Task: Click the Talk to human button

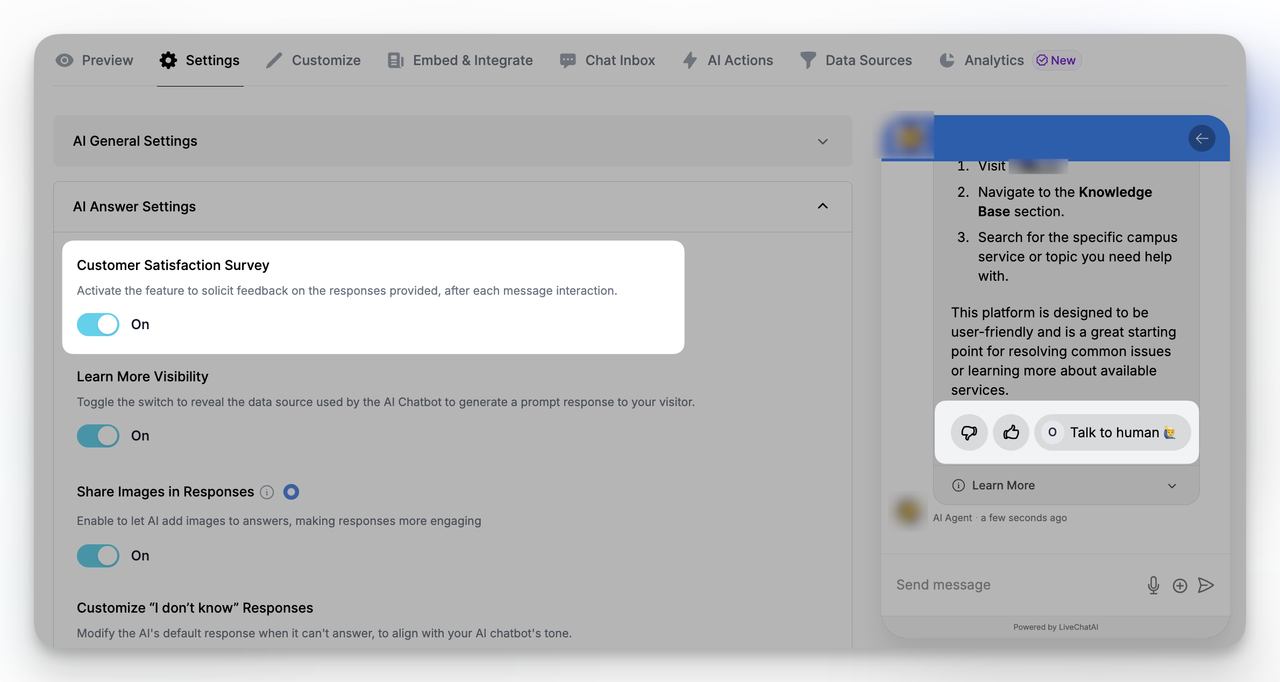Action: (x=1112, y=432)
